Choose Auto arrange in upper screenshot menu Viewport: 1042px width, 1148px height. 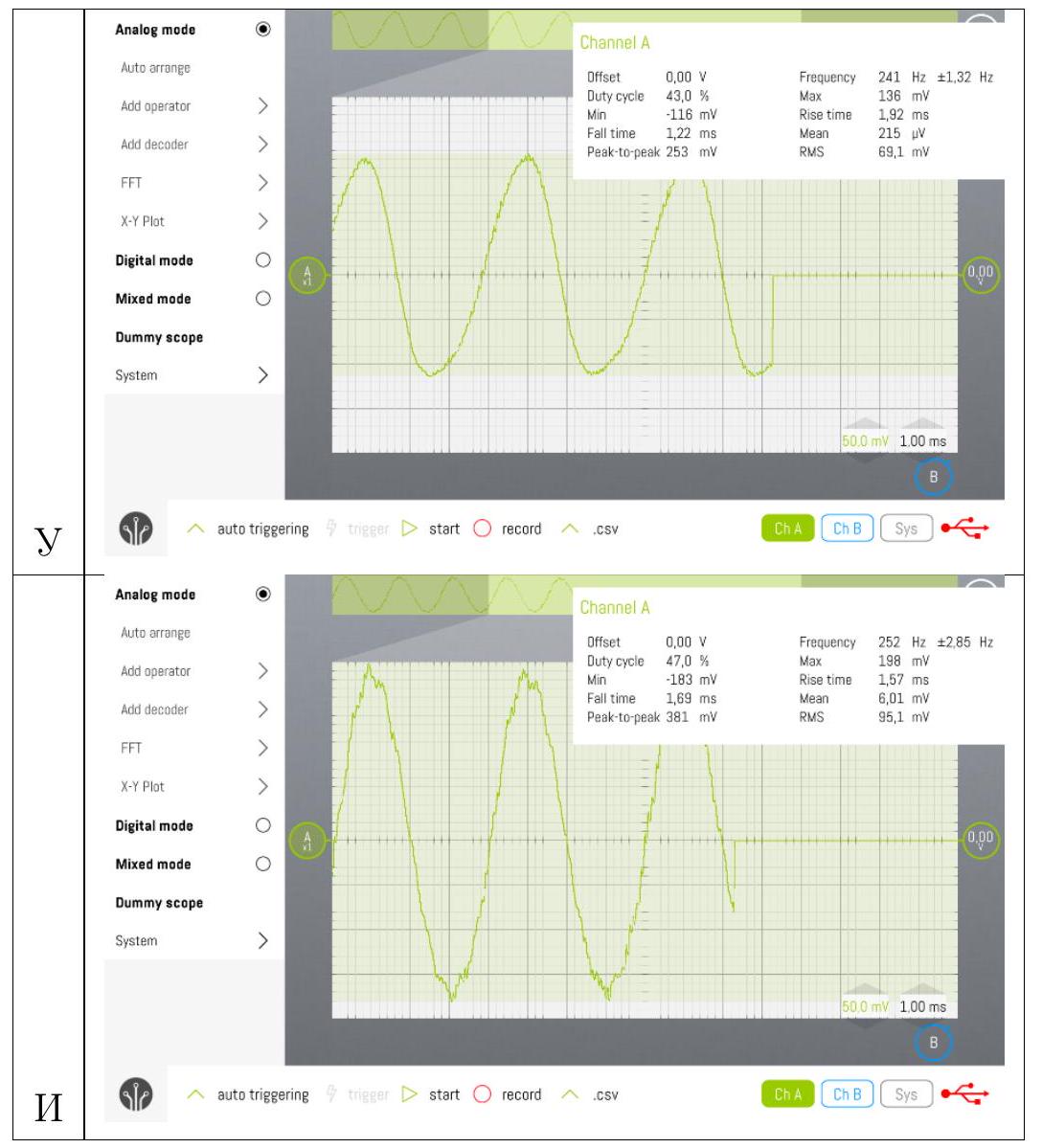(155, 68)
